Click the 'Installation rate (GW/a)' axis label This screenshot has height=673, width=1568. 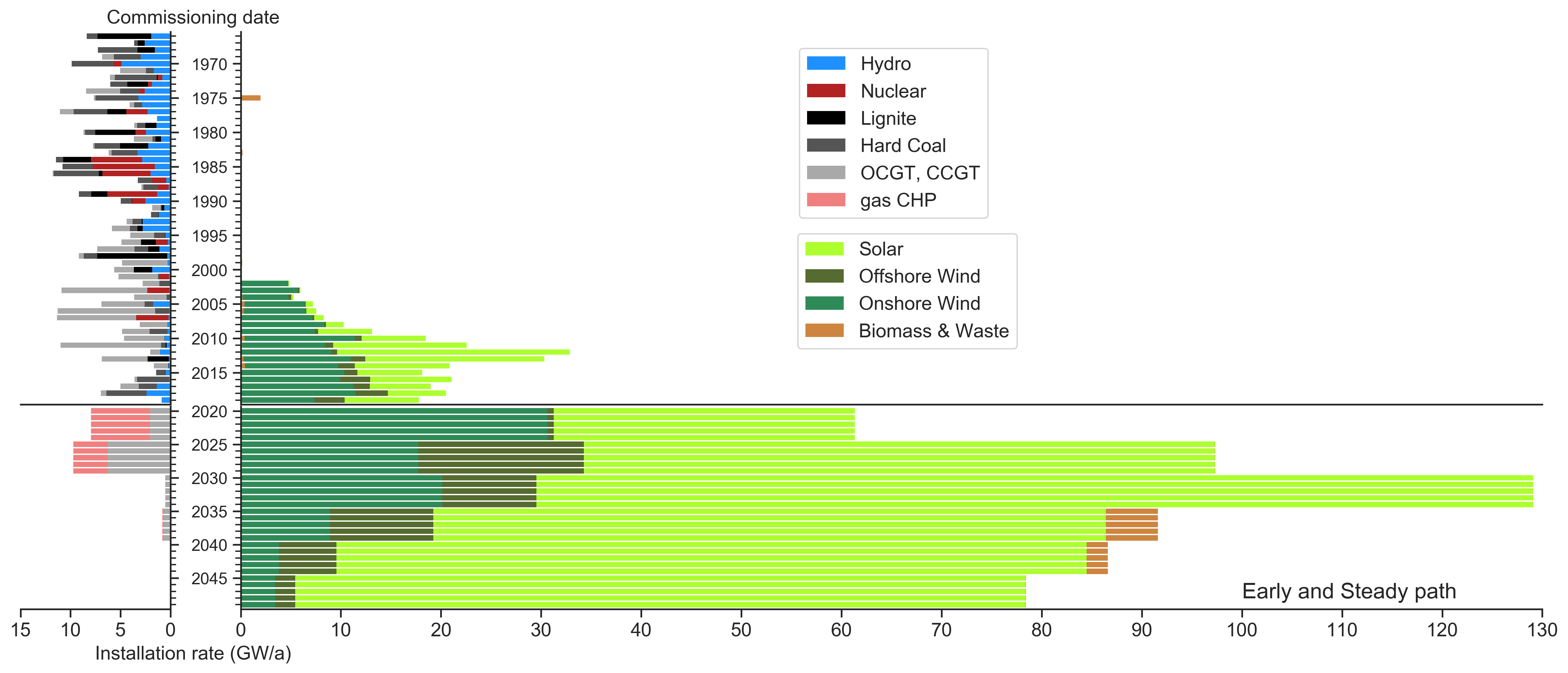click(x=193, y=653)
